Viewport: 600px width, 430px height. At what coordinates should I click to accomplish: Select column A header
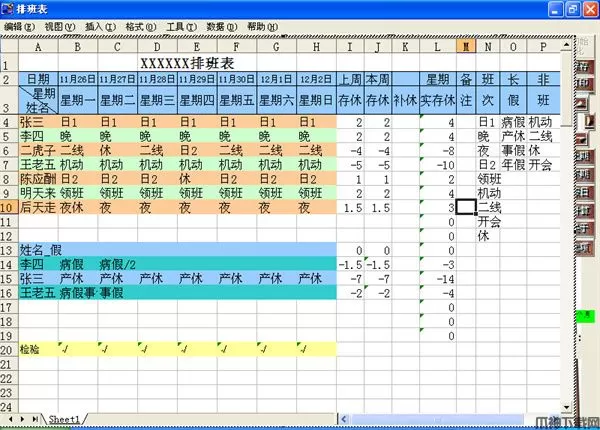click(x=38, y=47)
